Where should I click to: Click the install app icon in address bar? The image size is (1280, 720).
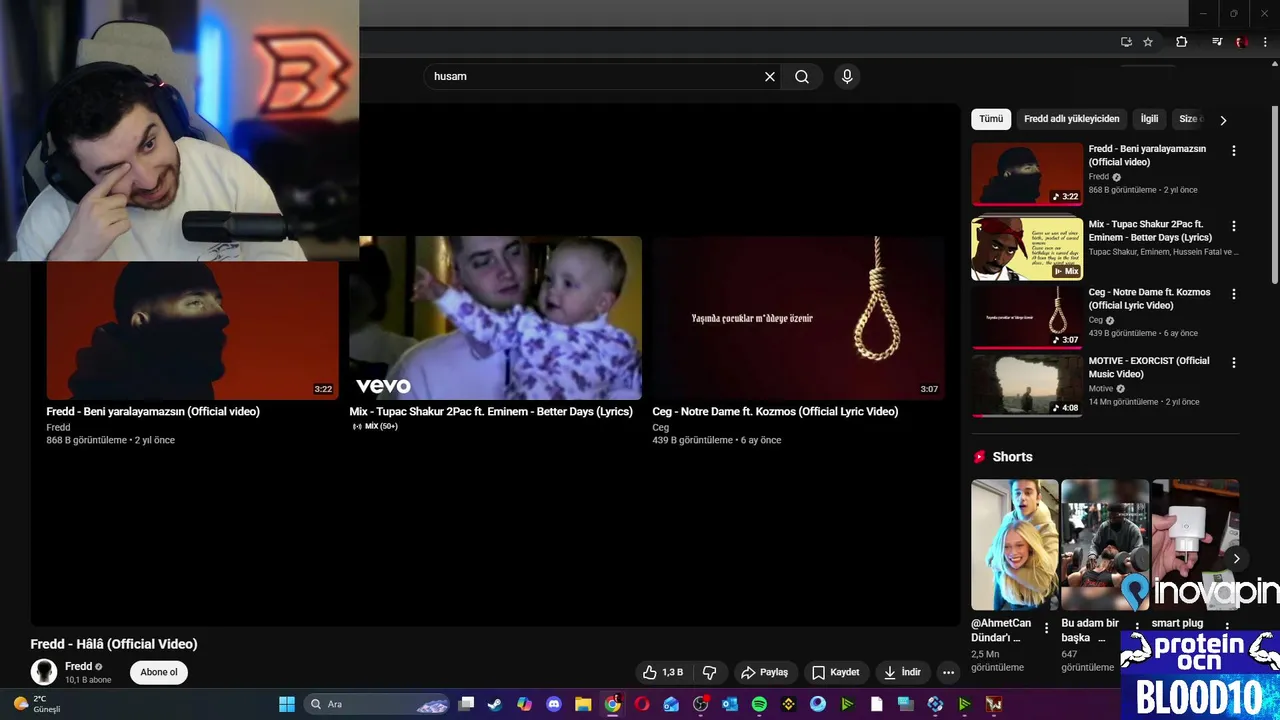click(x=1126, y=42)
